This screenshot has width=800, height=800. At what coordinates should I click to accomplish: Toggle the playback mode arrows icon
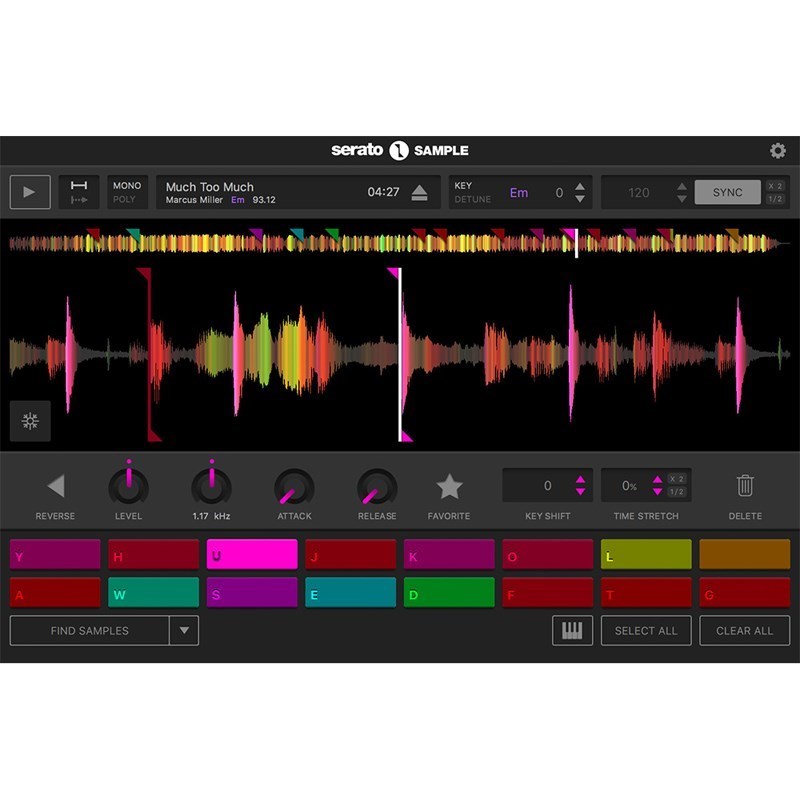coord(79,192)
